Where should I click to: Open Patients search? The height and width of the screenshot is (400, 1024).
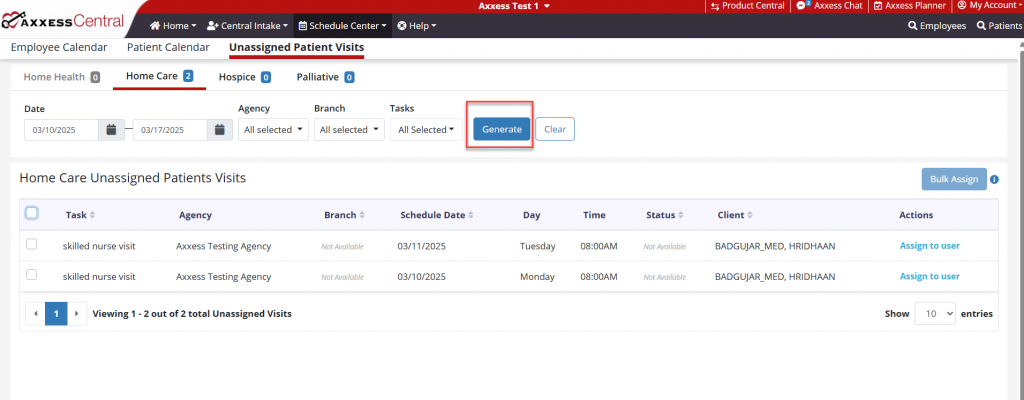point(999,26)
